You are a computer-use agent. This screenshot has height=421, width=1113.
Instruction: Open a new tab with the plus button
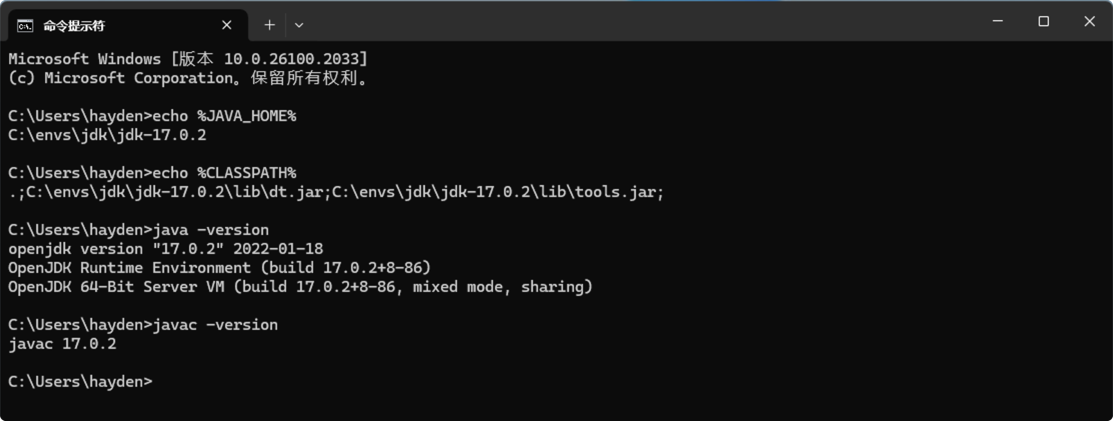pyautogui.click(x=269, y=25)
